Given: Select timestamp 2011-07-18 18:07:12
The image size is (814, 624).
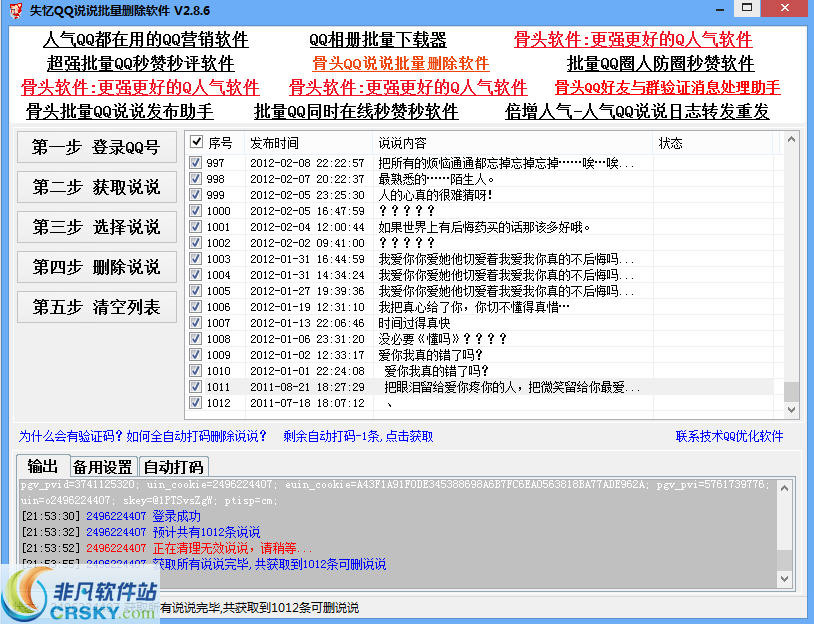Looking at the screenshot, I should 307,403.
